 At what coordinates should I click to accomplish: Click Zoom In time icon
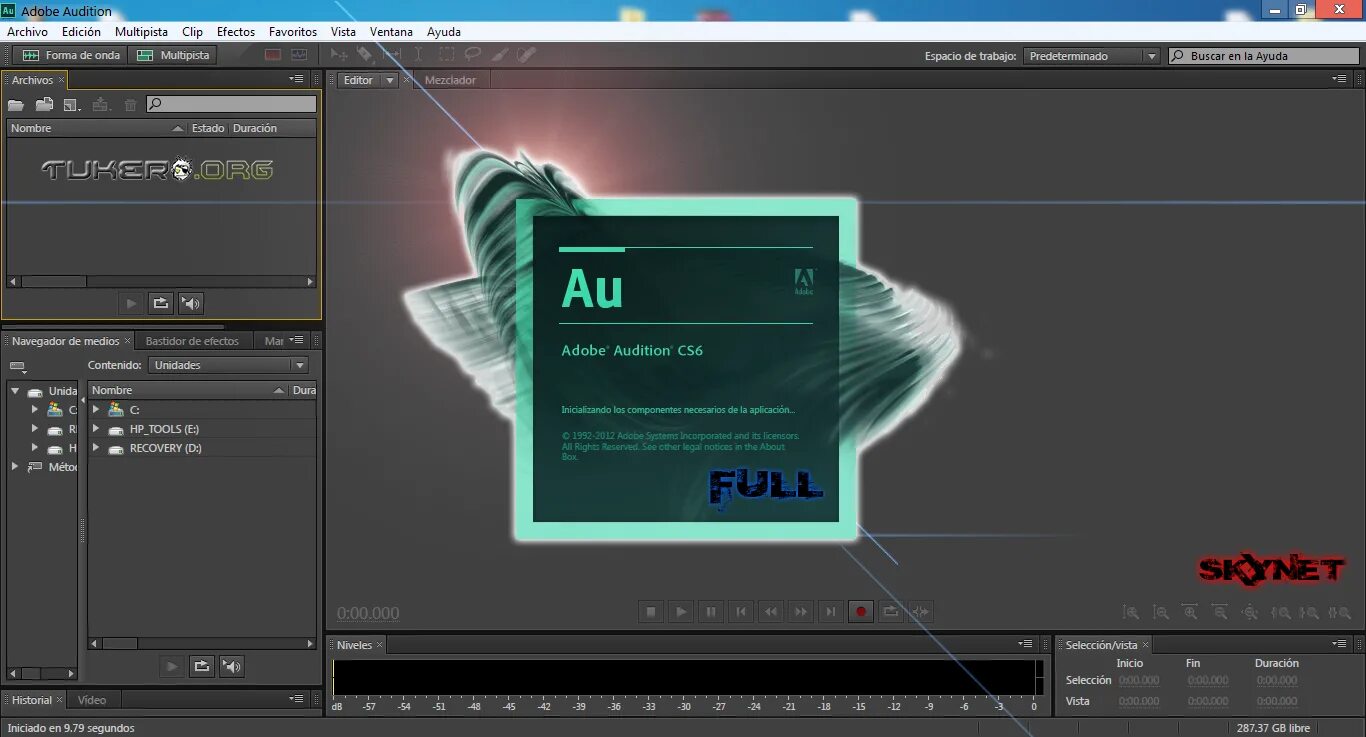pyautogui.click(x=1190, y=612)
